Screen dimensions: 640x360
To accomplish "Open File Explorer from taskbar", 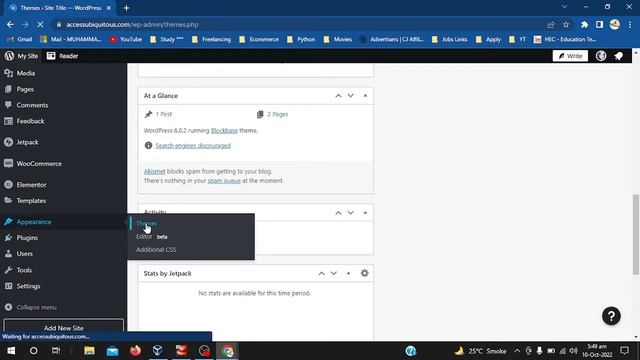I will [x=89, y=351].
